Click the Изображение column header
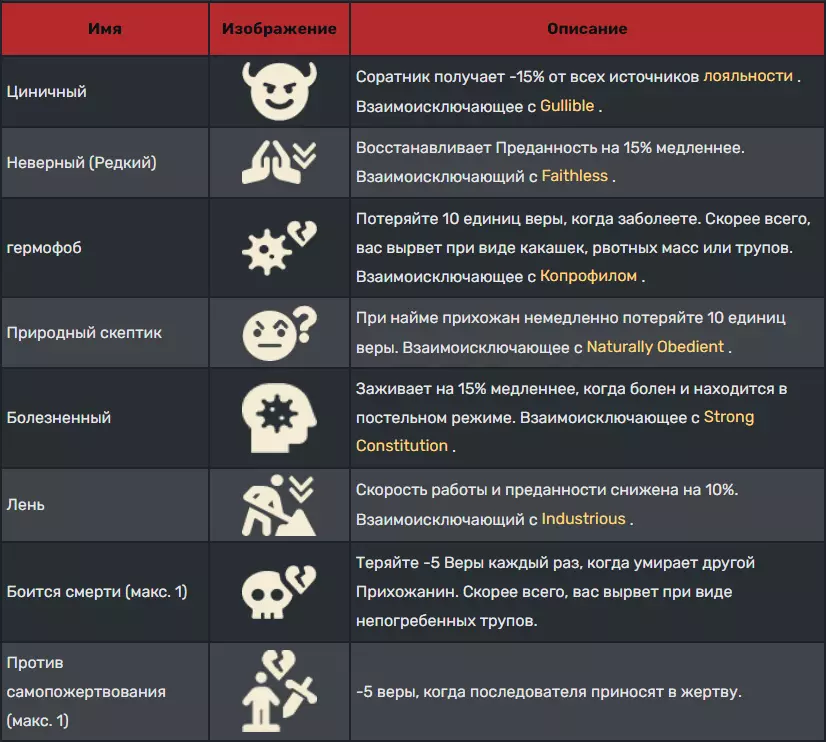Viewport: 826px width, 742px height. (278, 29)
